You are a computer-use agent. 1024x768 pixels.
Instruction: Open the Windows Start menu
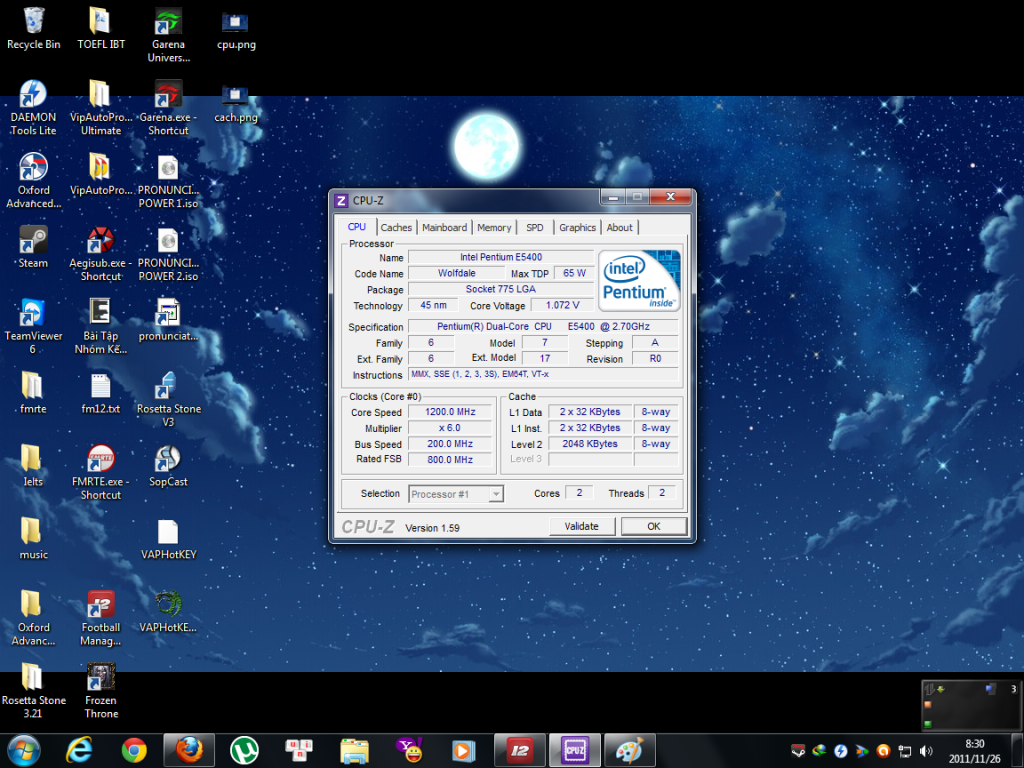pyautogui.click(x=24, y=750)
